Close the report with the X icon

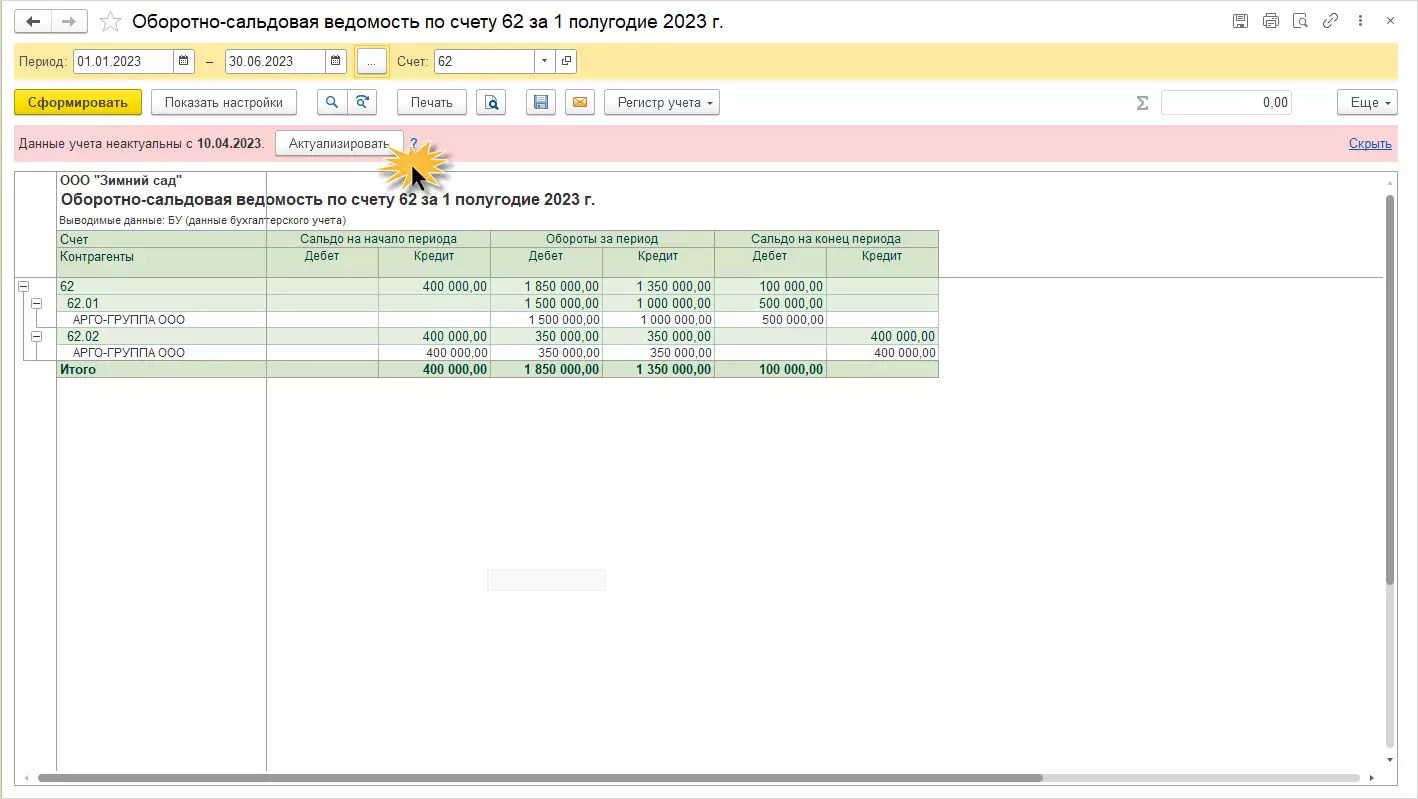tap(1391, 21)
